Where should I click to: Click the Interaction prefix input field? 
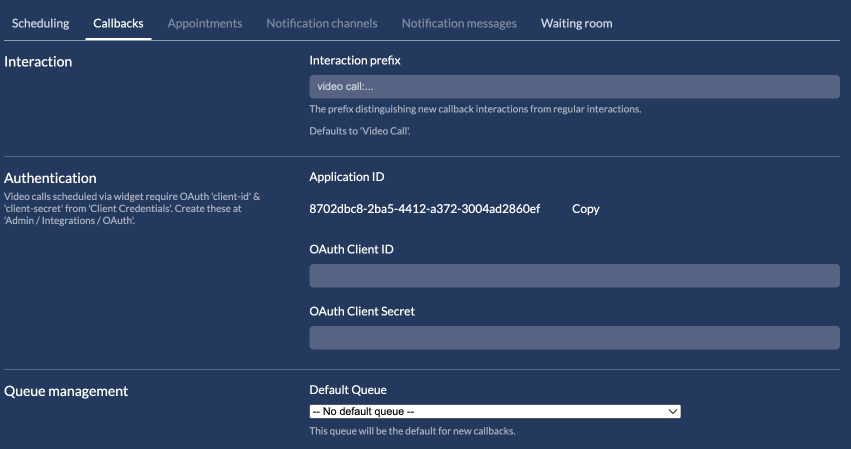(574, 87)
